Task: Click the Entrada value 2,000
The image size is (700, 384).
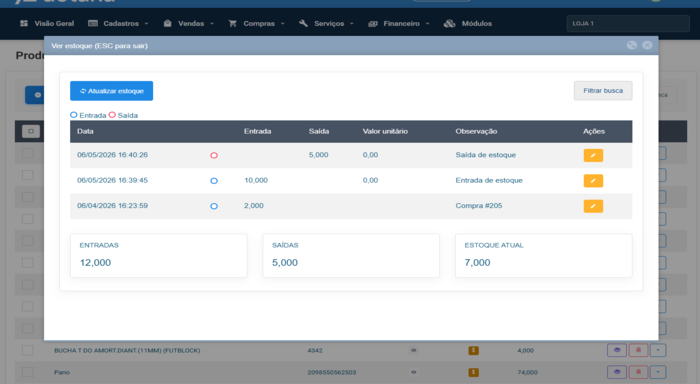Action: pos(254,206)
